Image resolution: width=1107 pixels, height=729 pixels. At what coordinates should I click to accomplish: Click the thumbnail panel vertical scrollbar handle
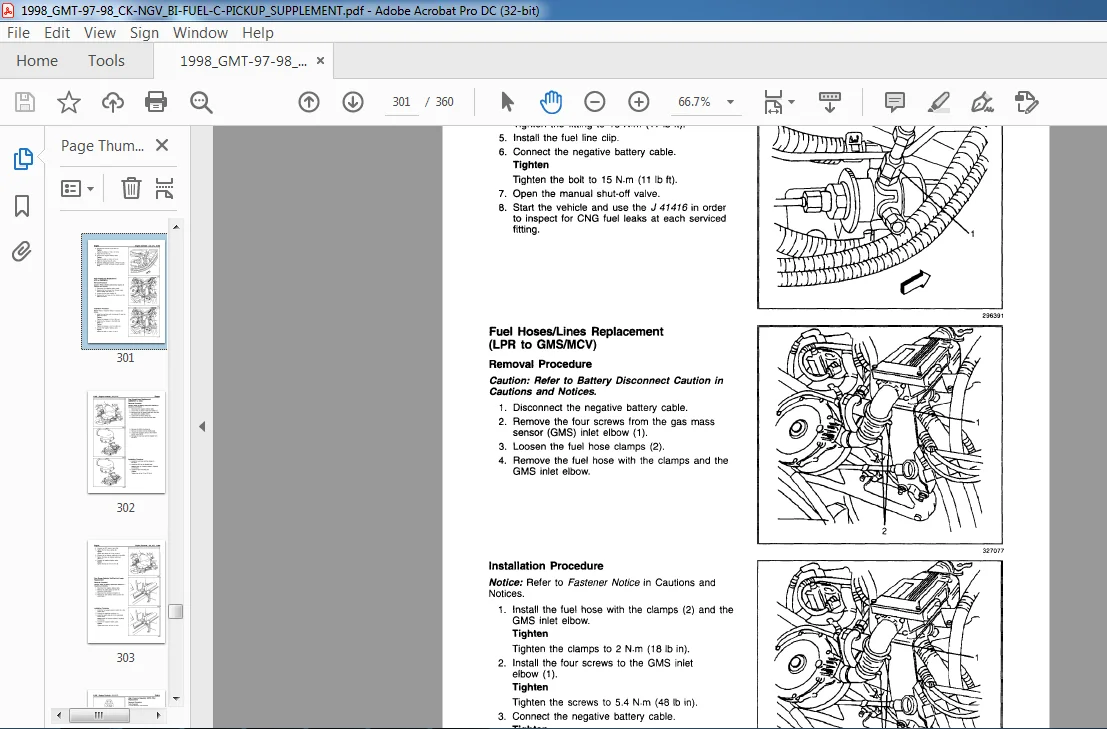176,611
